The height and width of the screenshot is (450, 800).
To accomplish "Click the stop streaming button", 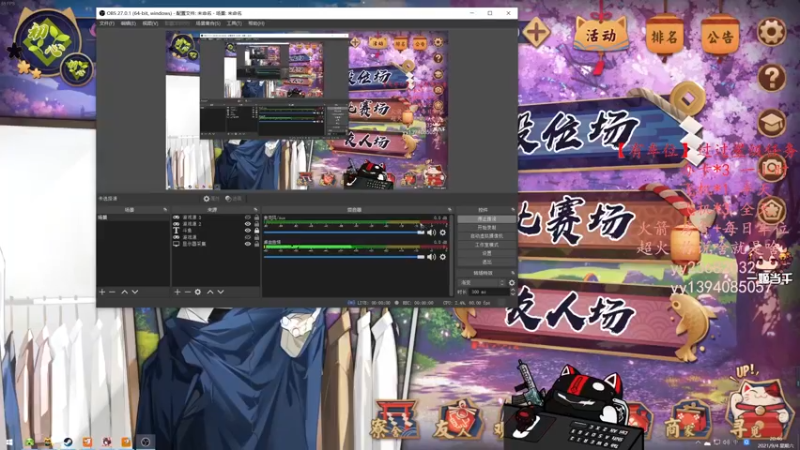I will (486, 219).
